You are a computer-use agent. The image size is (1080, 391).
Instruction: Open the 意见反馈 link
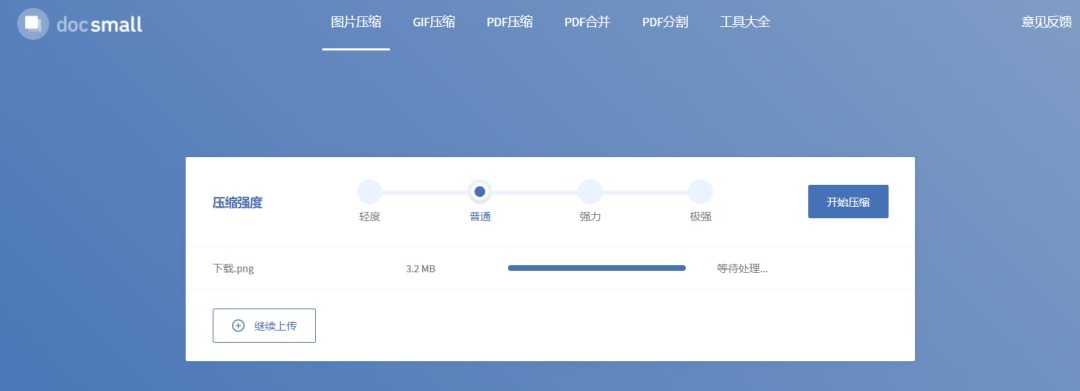click(1046, 22)
